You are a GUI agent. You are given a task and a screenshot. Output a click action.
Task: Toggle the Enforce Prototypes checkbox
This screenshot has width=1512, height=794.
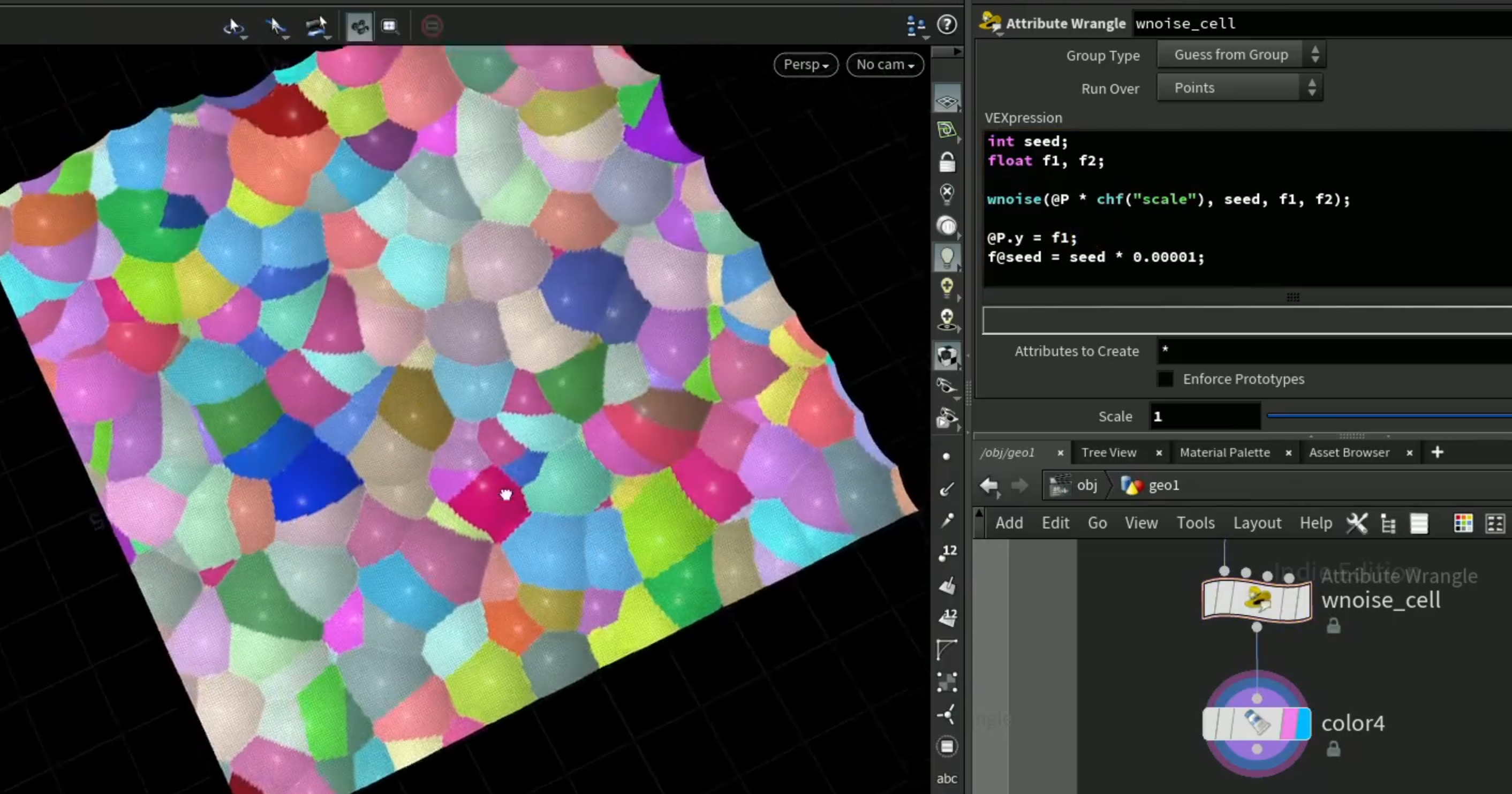click(x=1165, y=379)
